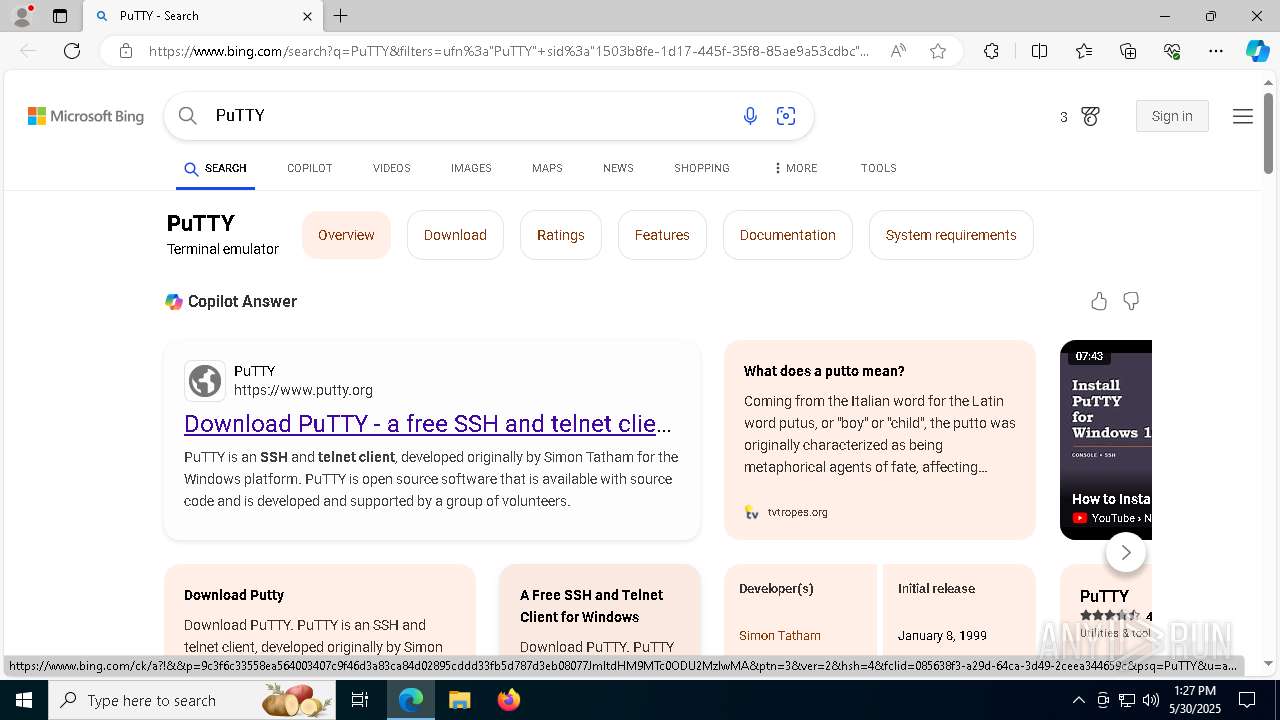Open the tab actions menu icon
1280x720 pixels.
tap(60, 16)
